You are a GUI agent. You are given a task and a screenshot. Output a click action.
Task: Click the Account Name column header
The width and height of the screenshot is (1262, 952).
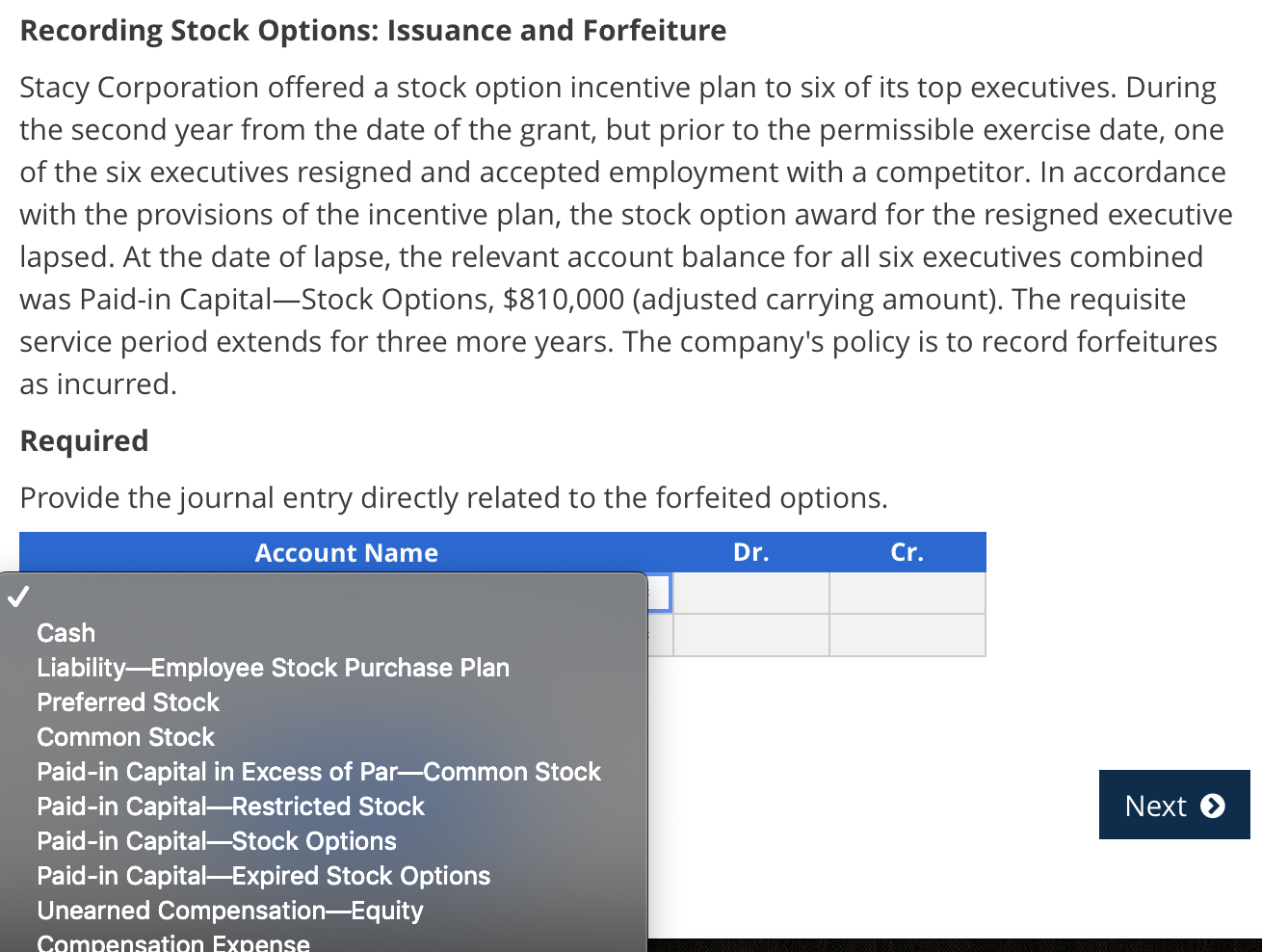click(346, 552)
